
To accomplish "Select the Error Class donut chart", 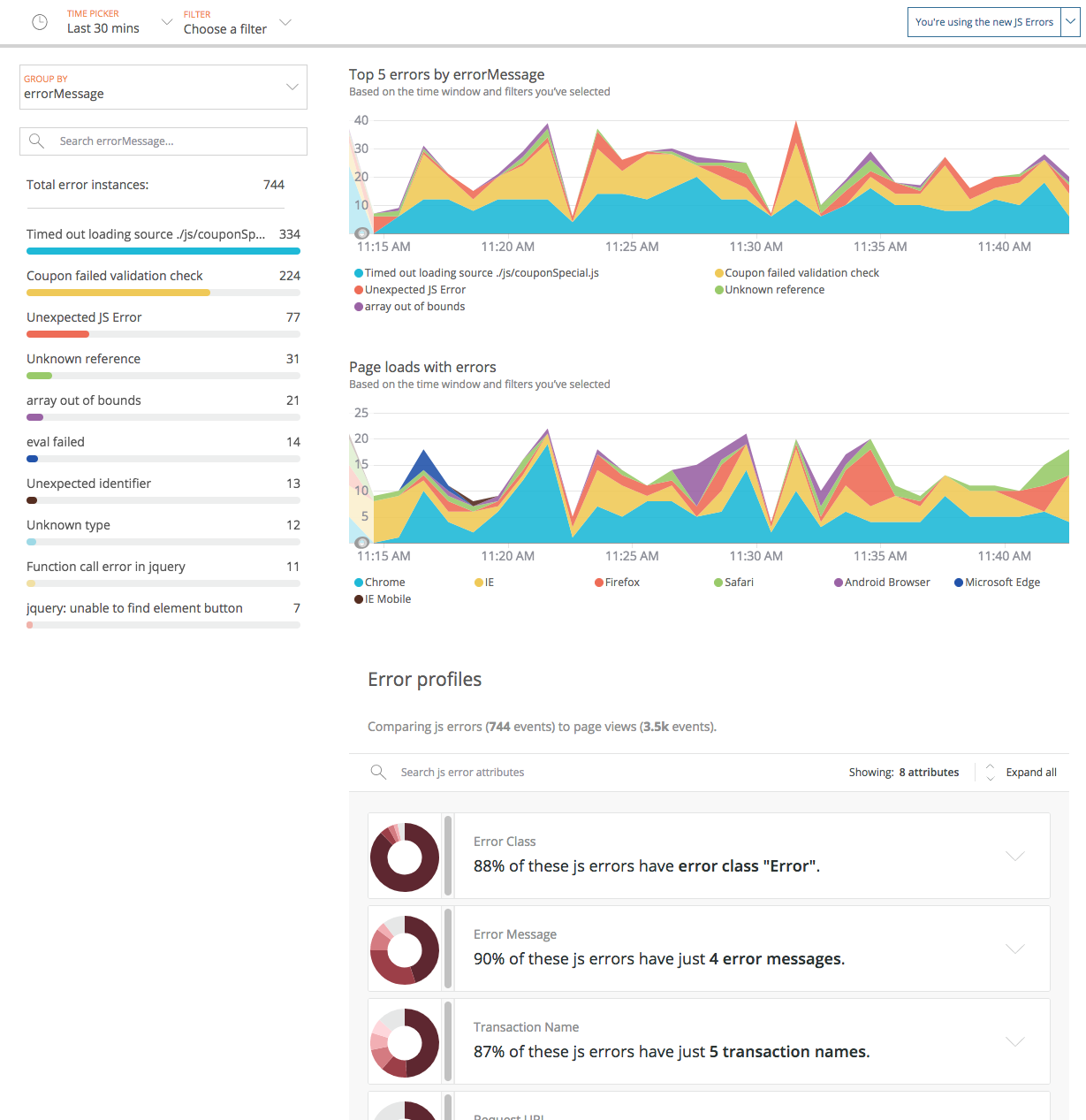I will point(405,856).
